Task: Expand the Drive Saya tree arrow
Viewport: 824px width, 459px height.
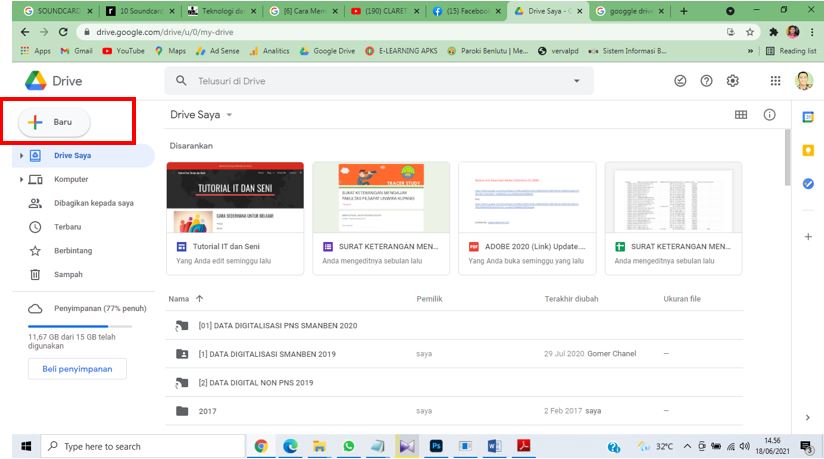Action: tap(22, 156)
